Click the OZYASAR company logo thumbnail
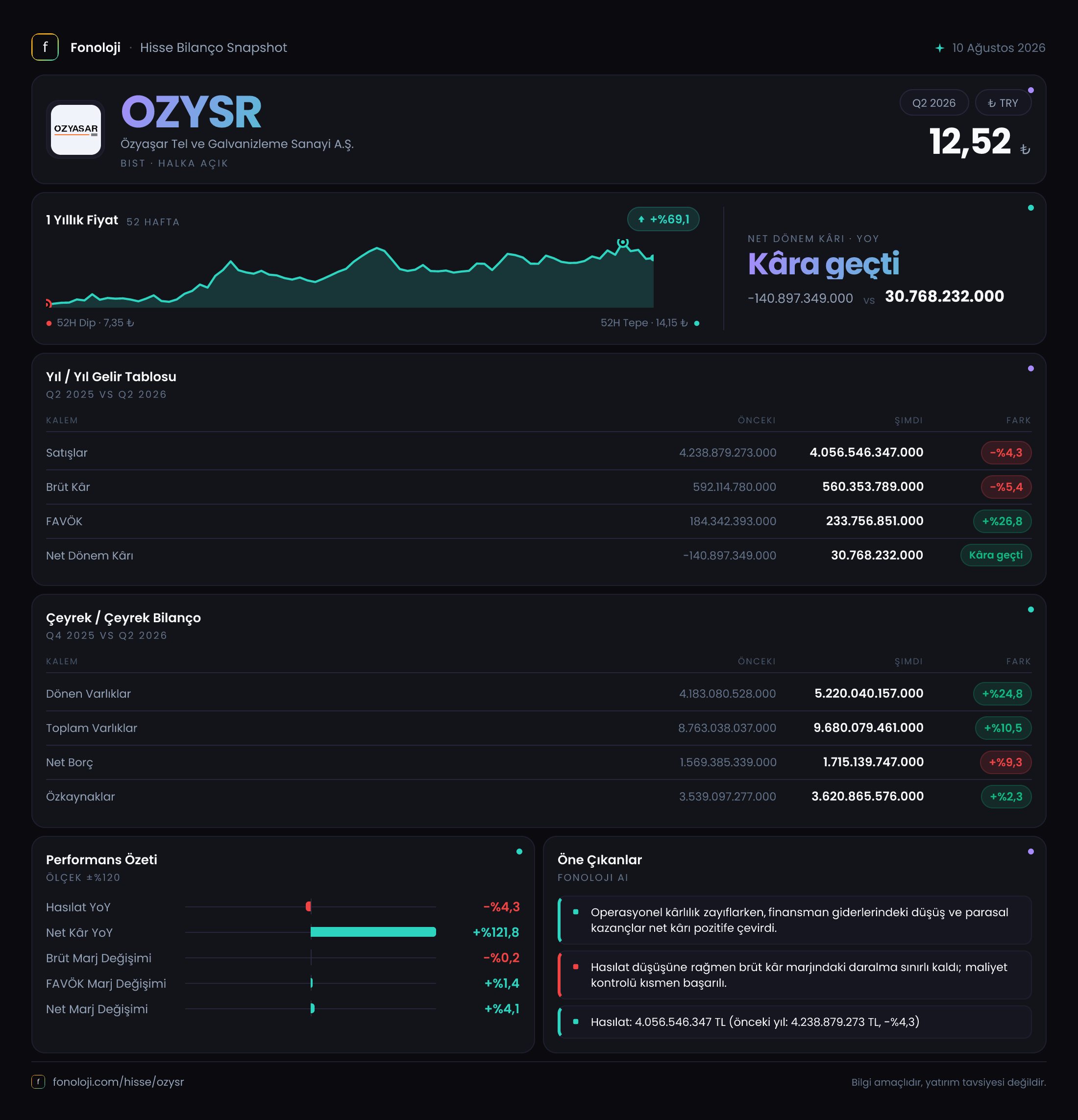The height and width of the screenshot is (1120, 1078). (x=75, y=129)
